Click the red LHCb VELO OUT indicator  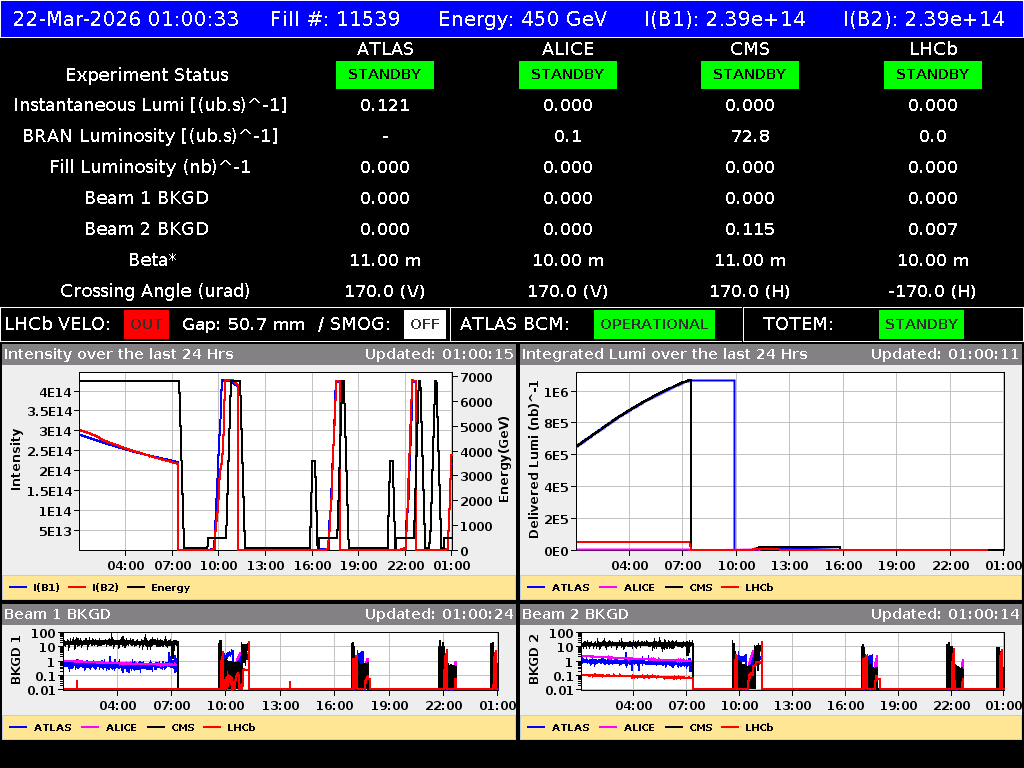[144, 324]
